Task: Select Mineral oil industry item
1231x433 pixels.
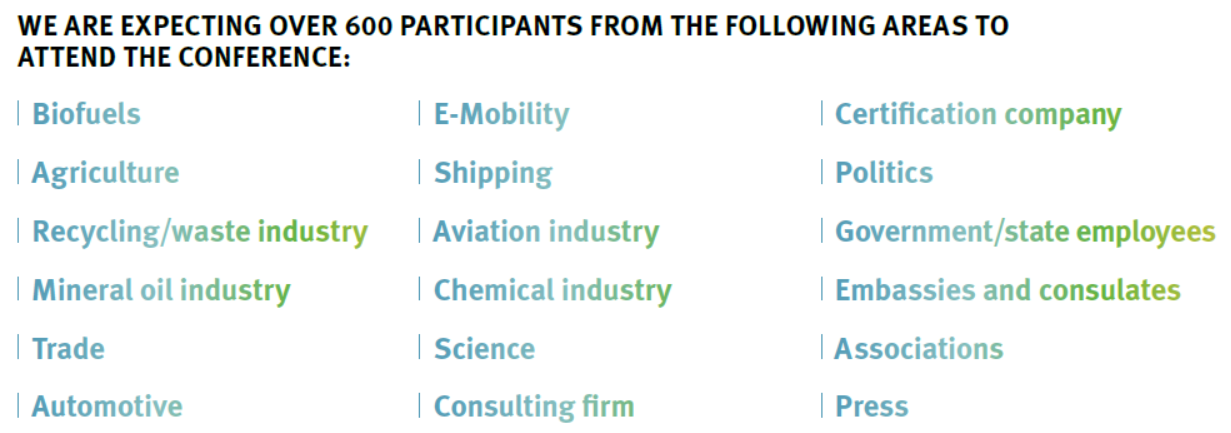Action: (161, 291)
